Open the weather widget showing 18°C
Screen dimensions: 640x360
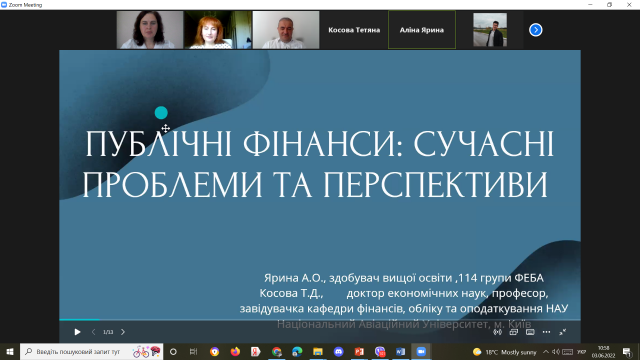click(x=504, y=352)
